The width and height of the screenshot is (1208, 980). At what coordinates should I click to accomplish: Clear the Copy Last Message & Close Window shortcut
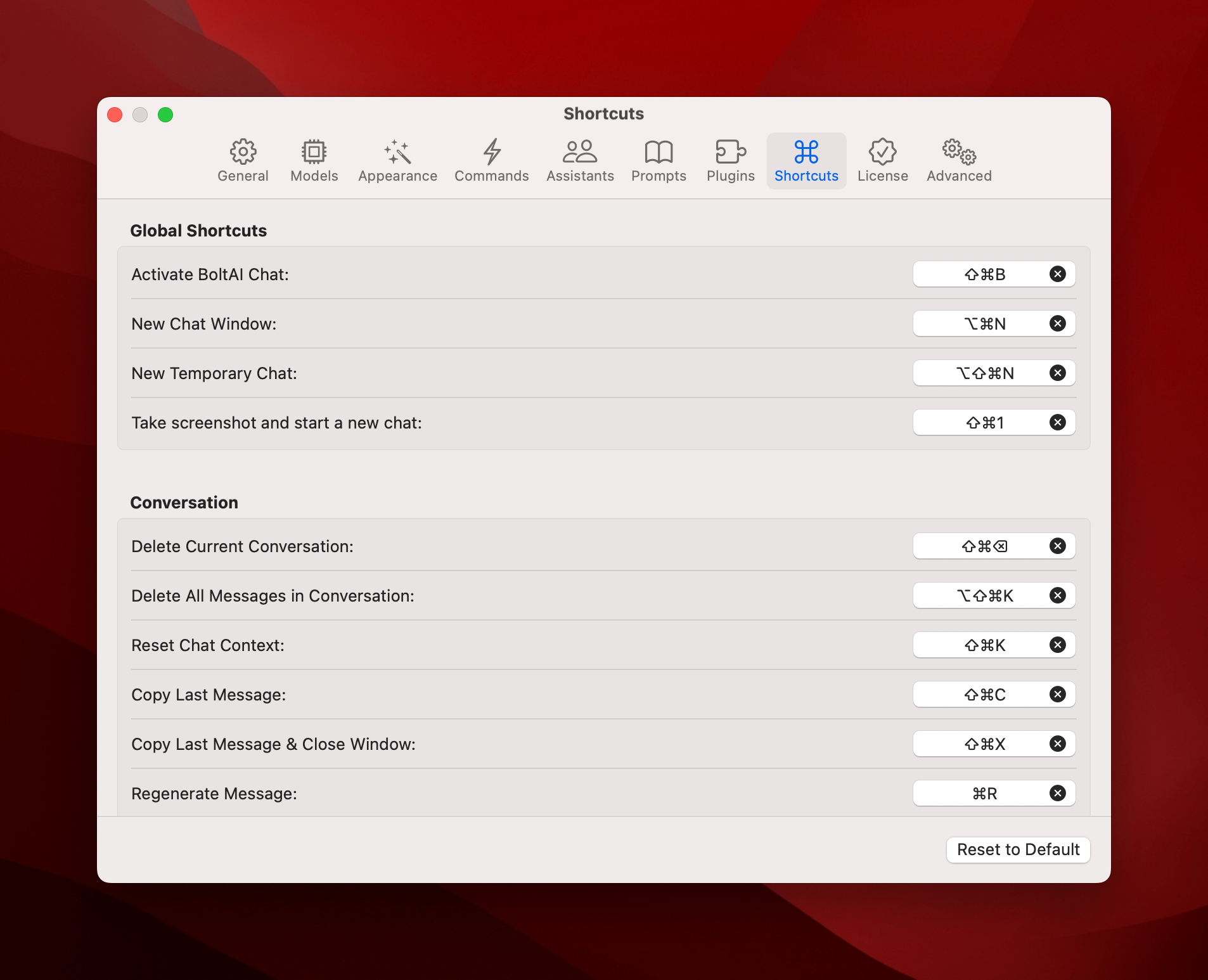click(1057, 744)
